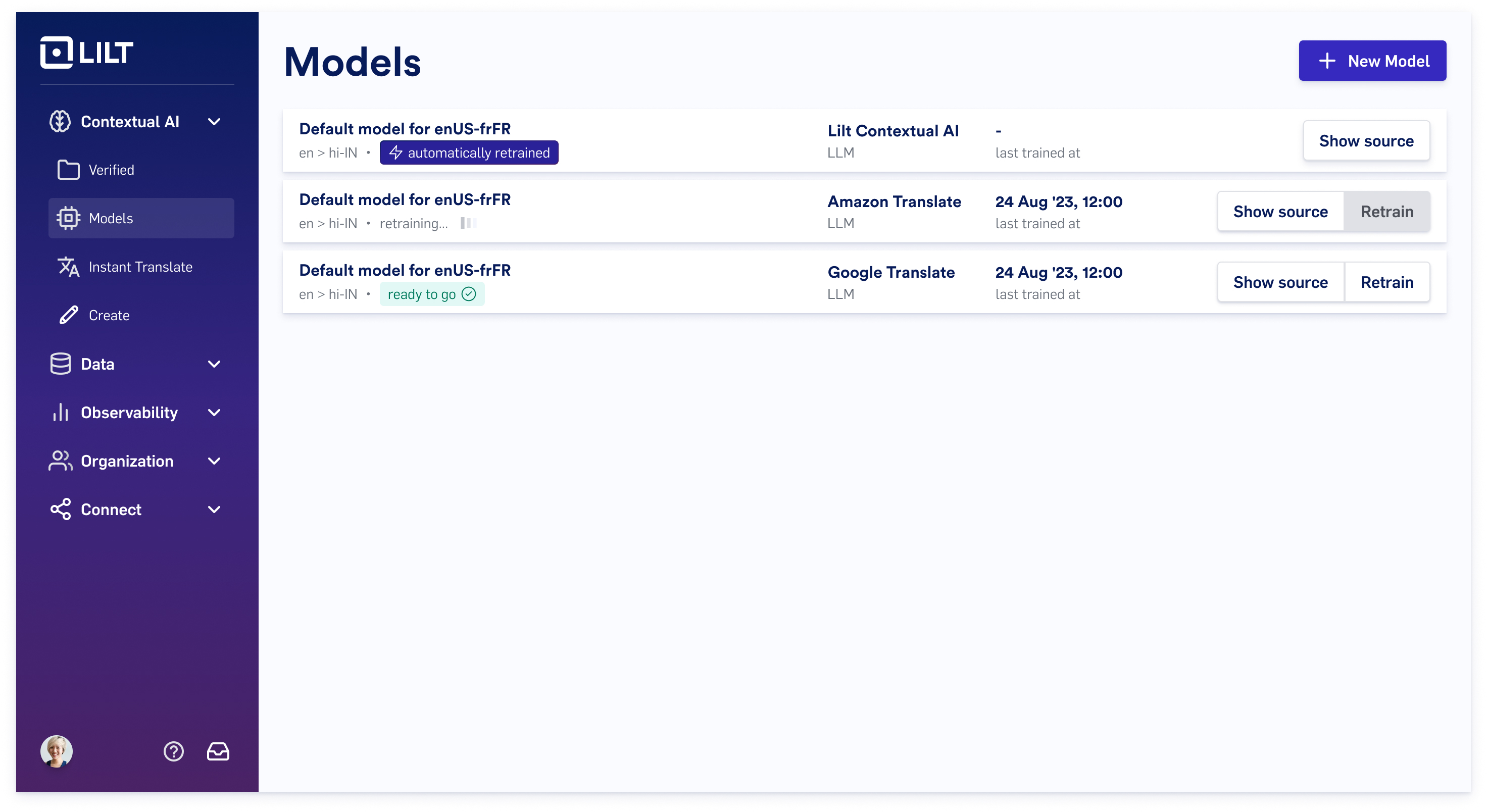Image resolution: width=1487 pixels, height=812 pixels.
Task: Click the Connect share icon
Action: [60, 509]
